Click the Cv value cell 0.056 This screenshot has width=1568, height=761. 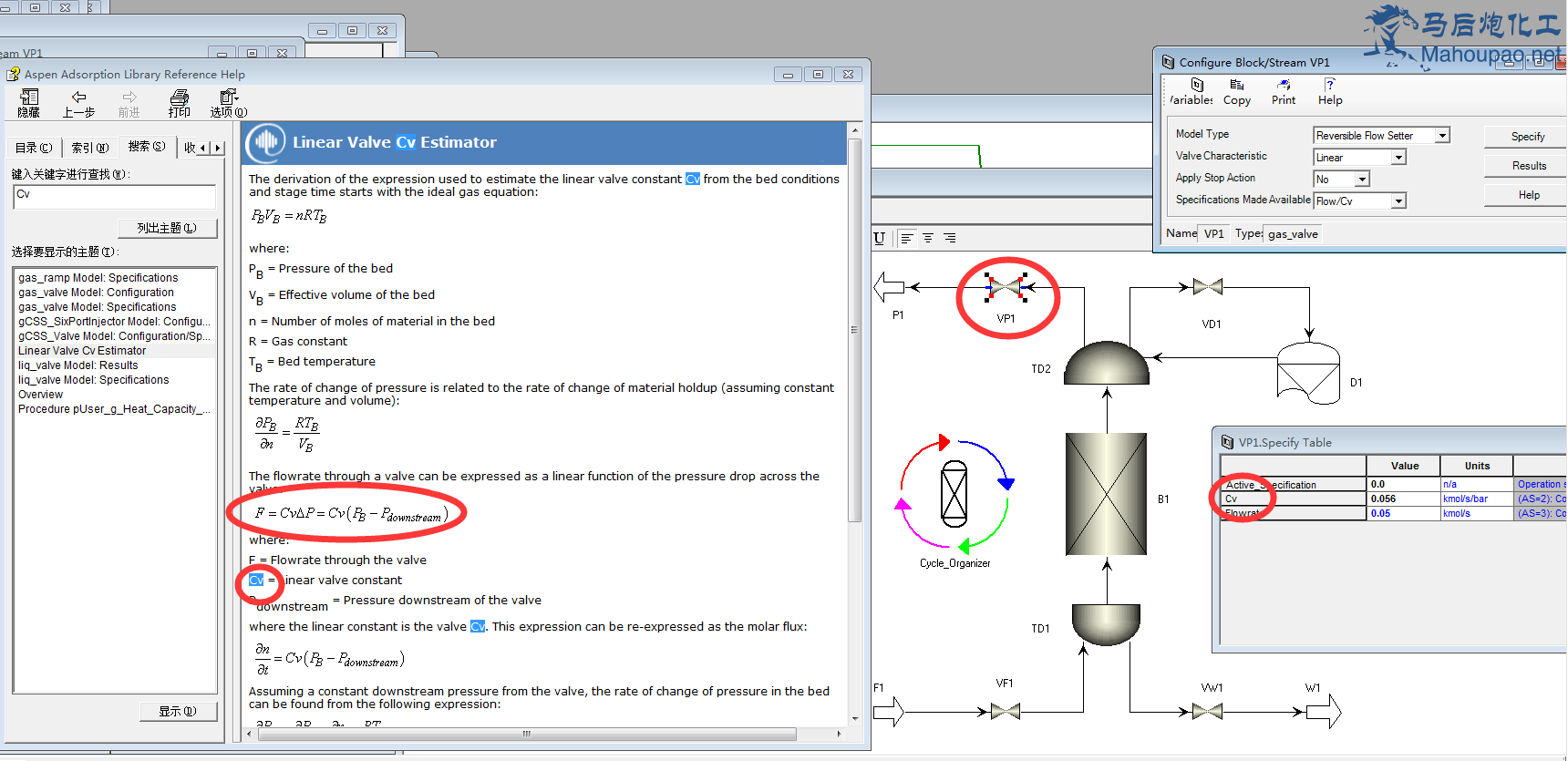(1403, 499)
